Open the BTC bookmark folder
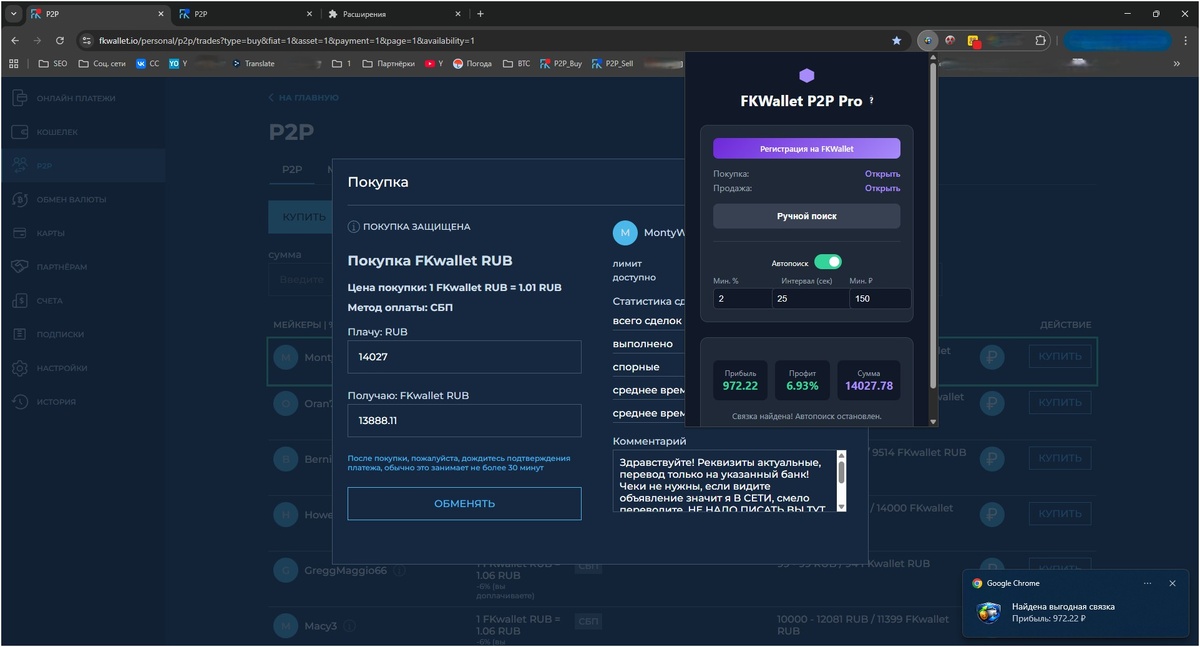The image size is (1200, 647). tap(516, 63)
